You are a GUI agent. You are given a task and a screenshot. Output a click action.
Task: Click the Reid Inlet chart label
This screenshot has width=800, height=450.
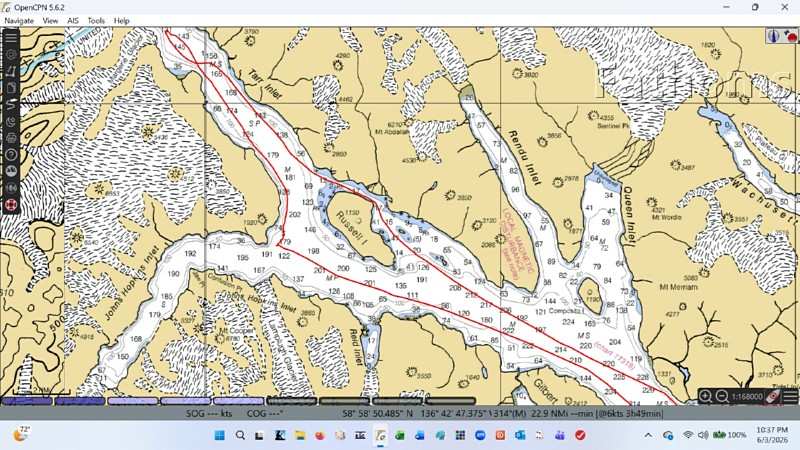pyautogui.click(x=356, y=347)
